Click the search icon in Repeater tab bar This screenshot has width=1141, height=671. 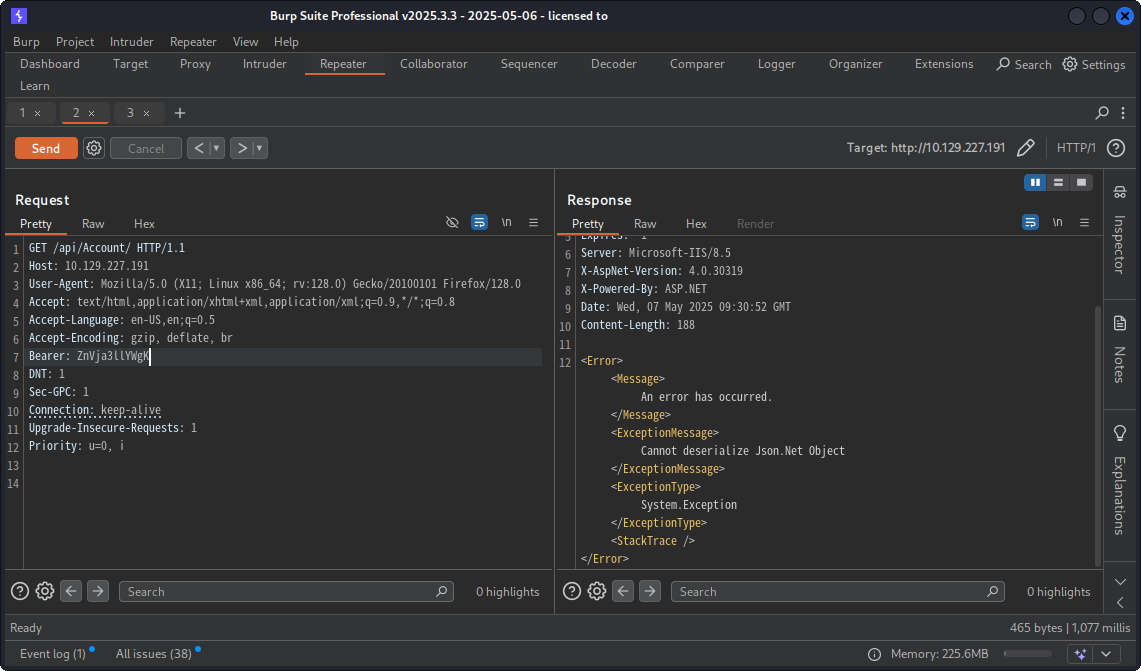(x=1102, y=113)
